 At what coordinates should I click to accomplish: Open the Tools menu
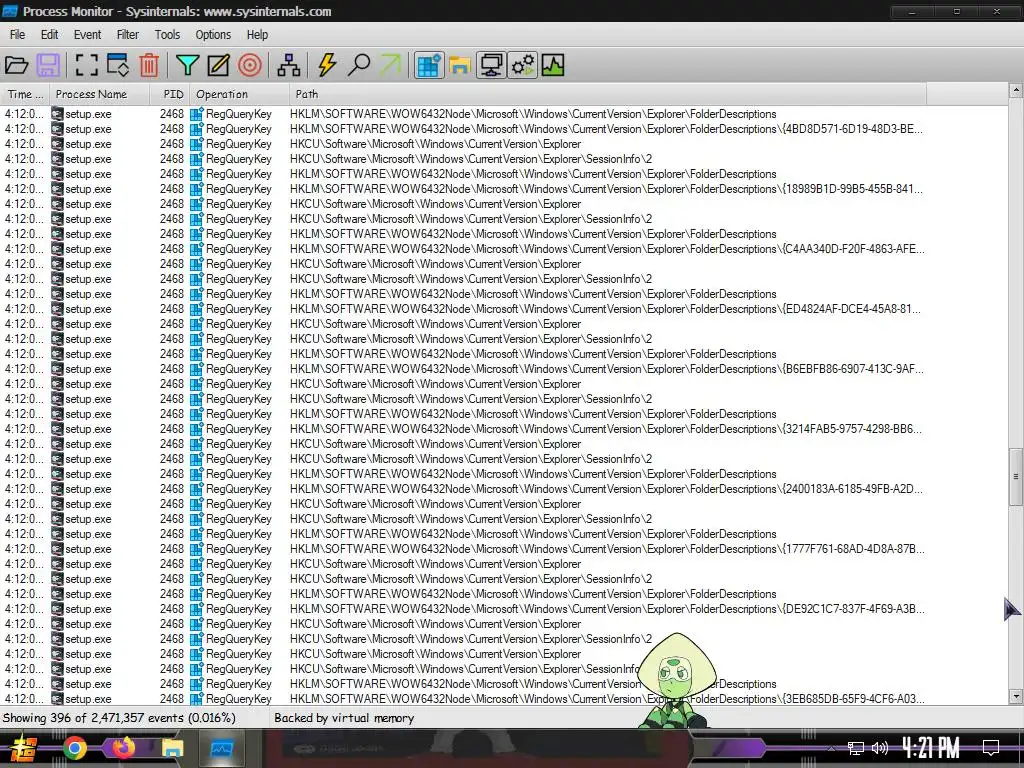(167, 35)
